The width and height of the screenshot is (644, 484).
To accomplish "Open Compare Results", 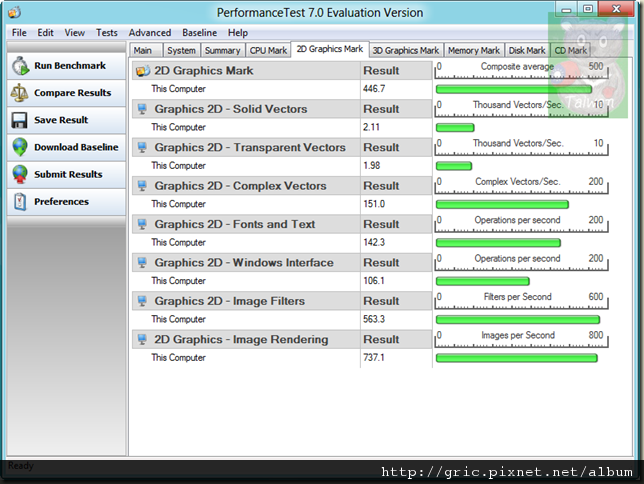I will 66,93.
